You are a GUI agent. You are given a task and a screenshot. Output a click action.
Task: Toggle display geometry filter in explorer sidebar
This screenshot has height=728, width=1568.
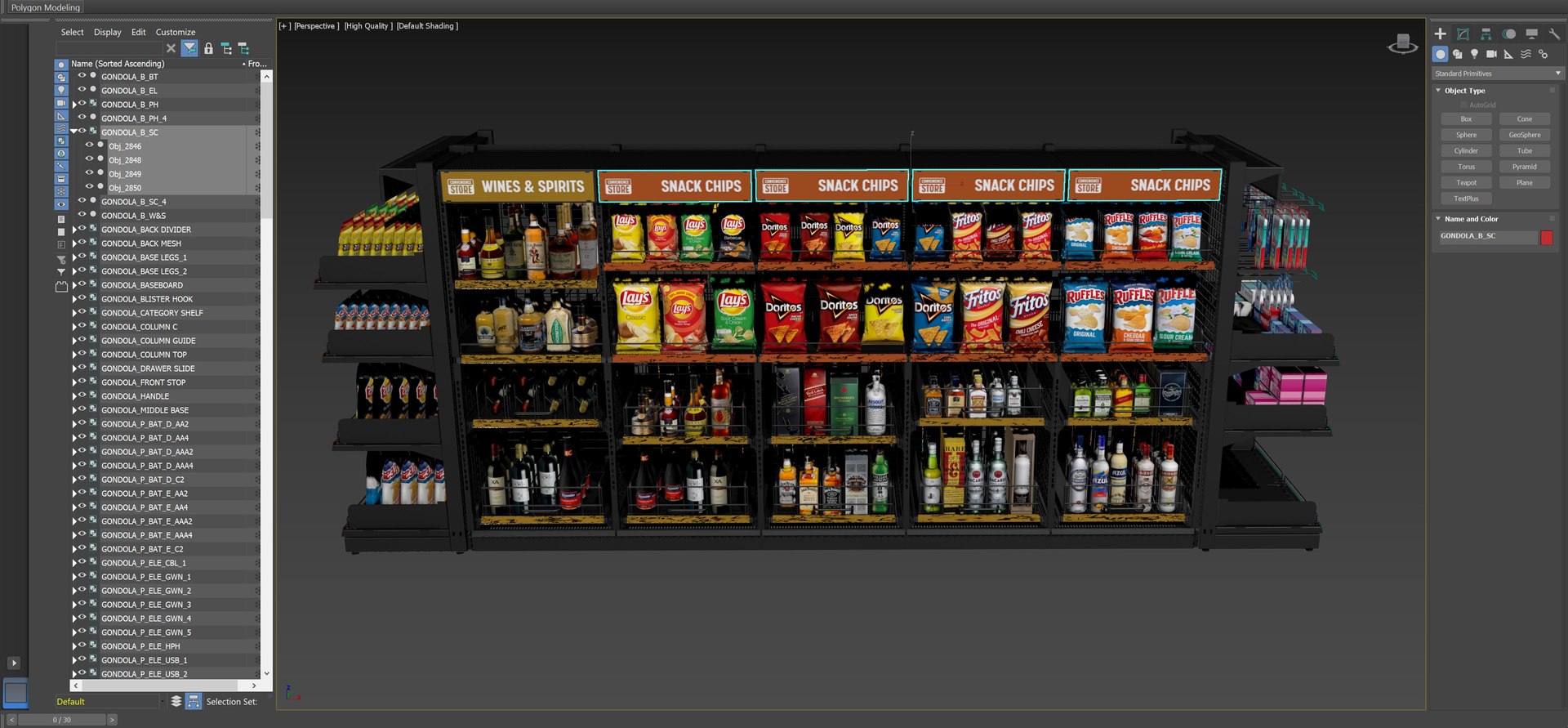61,65
